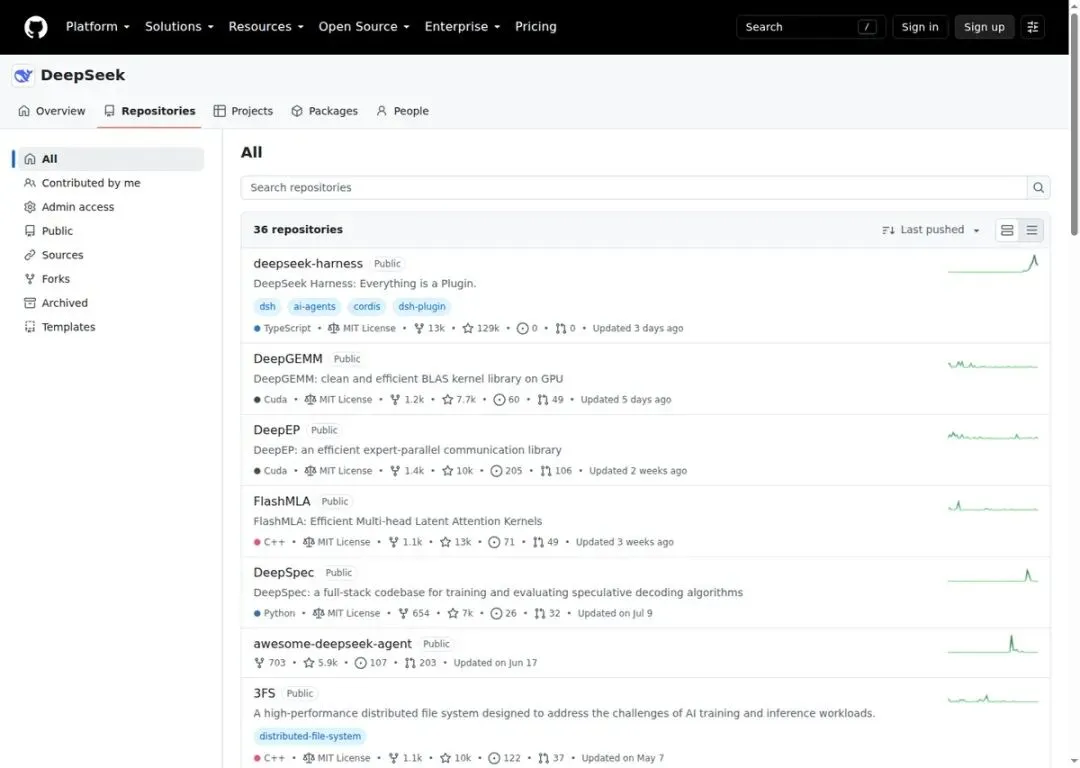
Task: Open the 32 pull requests on DeepSpec
Action: [x=548, y=613]
